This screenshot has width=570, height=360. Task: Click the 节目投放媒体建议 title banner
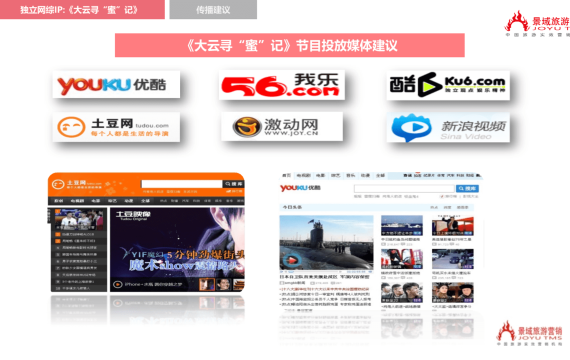[x=290, y=45]
